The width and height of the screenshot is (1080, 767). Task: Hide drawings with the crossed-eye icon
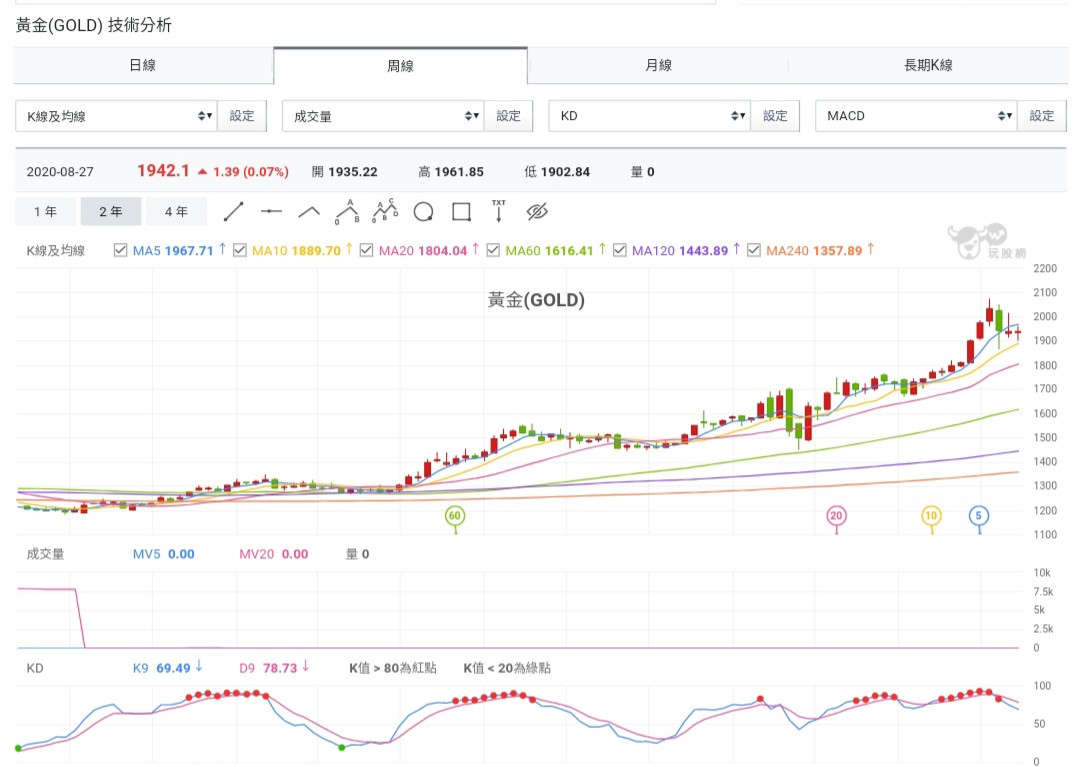[x=538, y=212]
